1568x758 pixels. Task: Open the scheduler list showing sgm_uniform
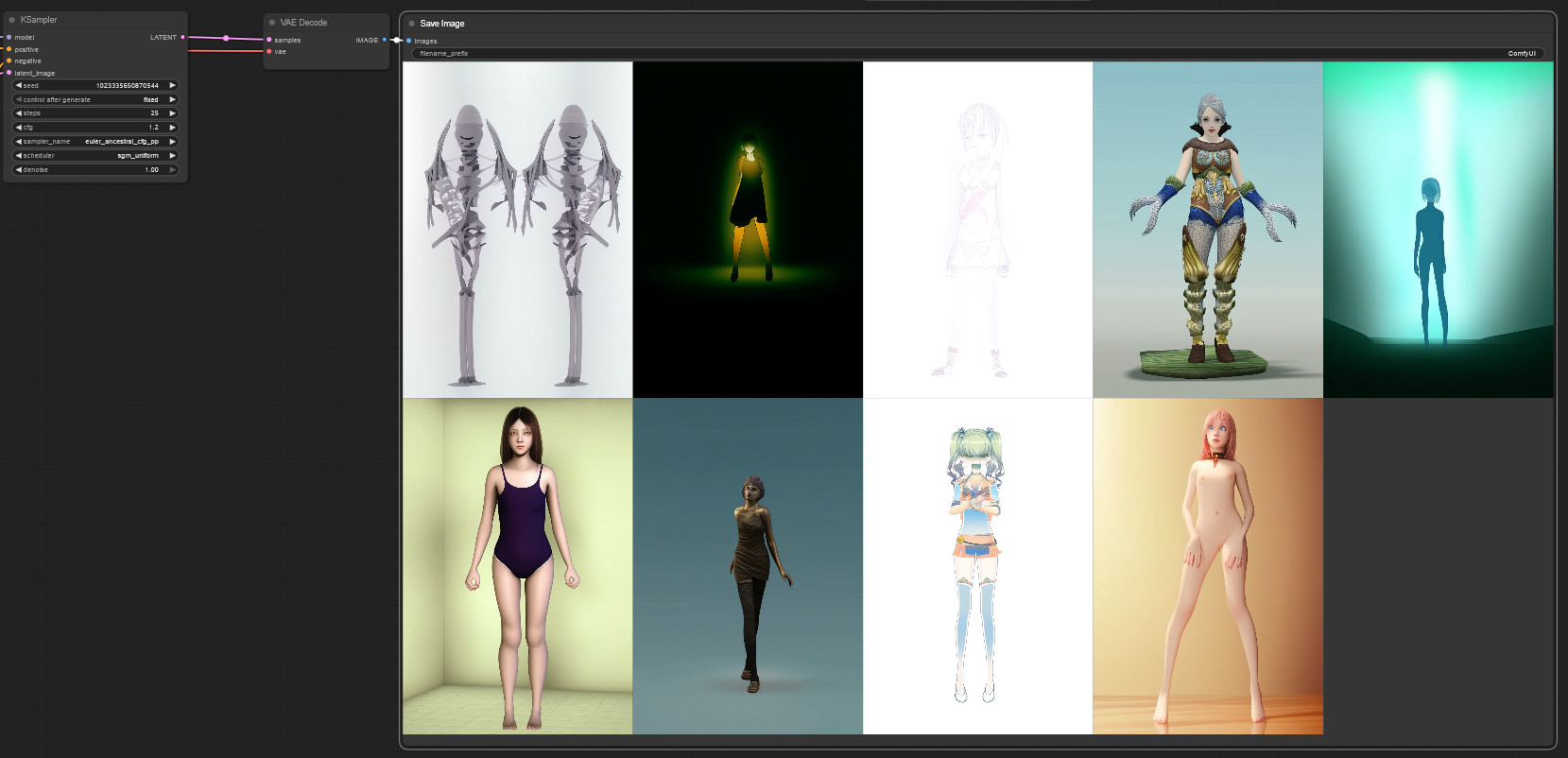[x=138, y=156]
